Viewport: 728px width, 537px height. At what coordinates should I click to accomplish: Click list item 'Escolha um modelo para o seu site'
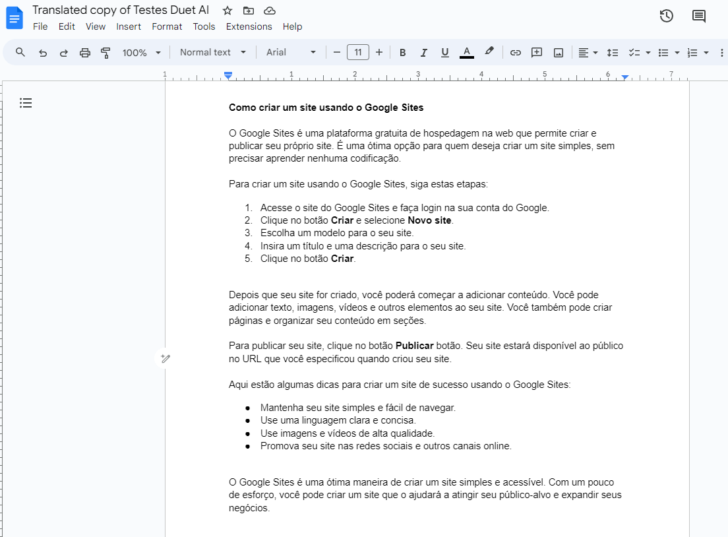pyautogui.click(x=336, y=233)
